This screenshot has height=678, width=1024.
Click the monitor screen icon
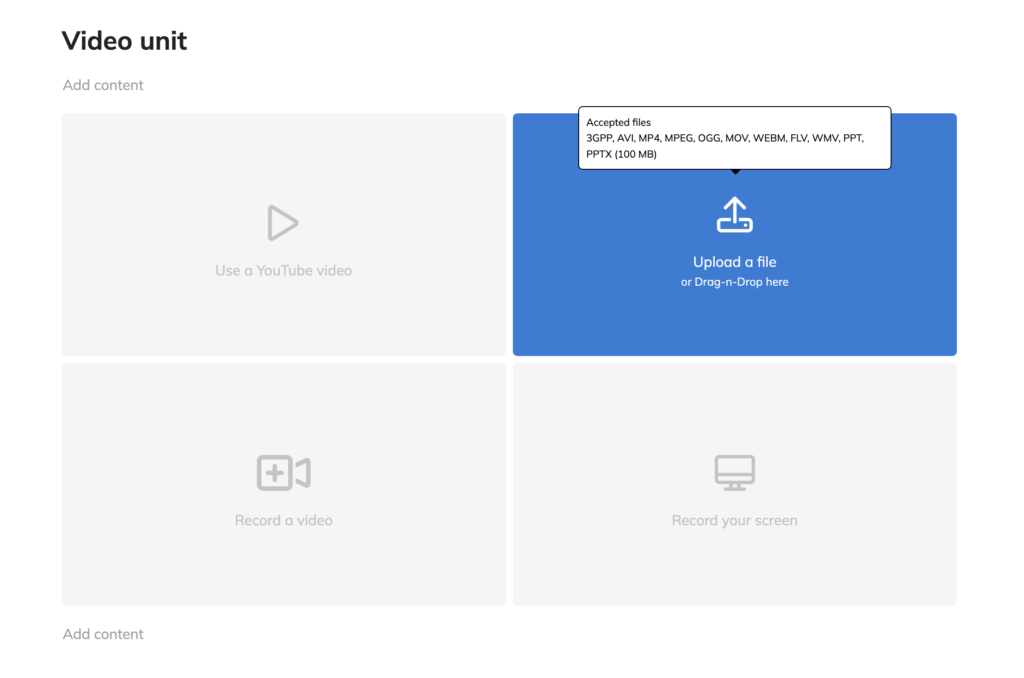(734, 473)
